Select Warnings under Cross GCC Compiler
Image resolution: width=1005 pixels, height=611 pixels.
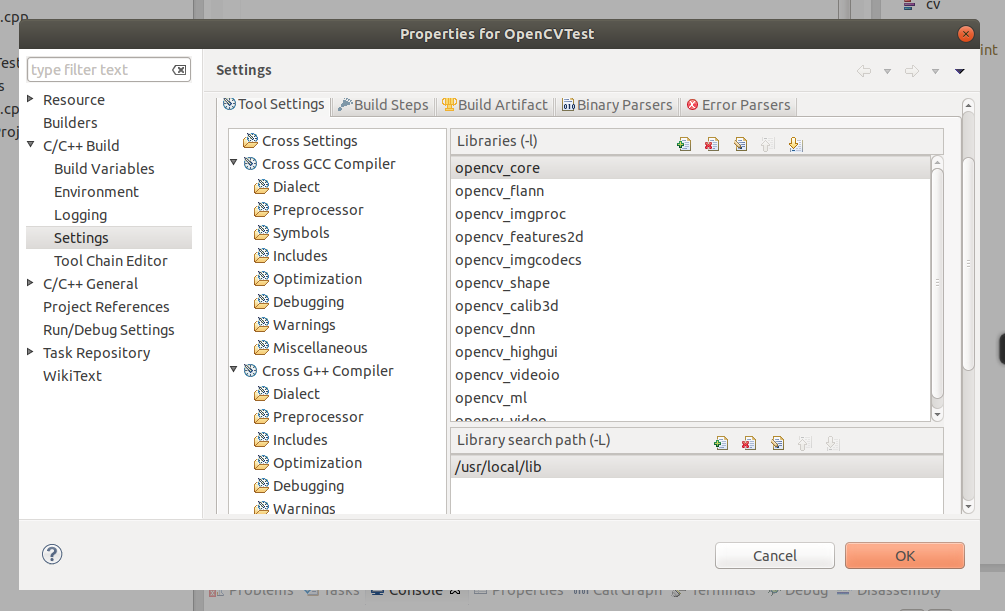pos(304,326)
